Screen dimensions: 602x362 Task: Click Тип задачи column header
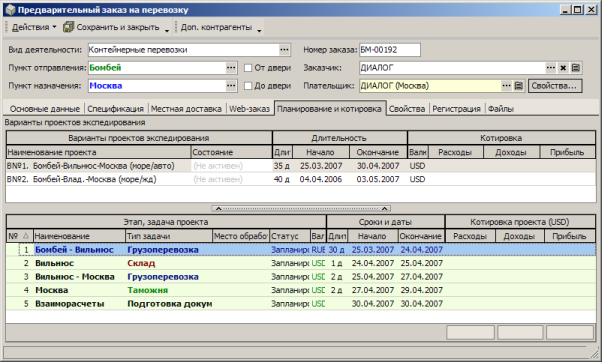click(x=169, y=236)
